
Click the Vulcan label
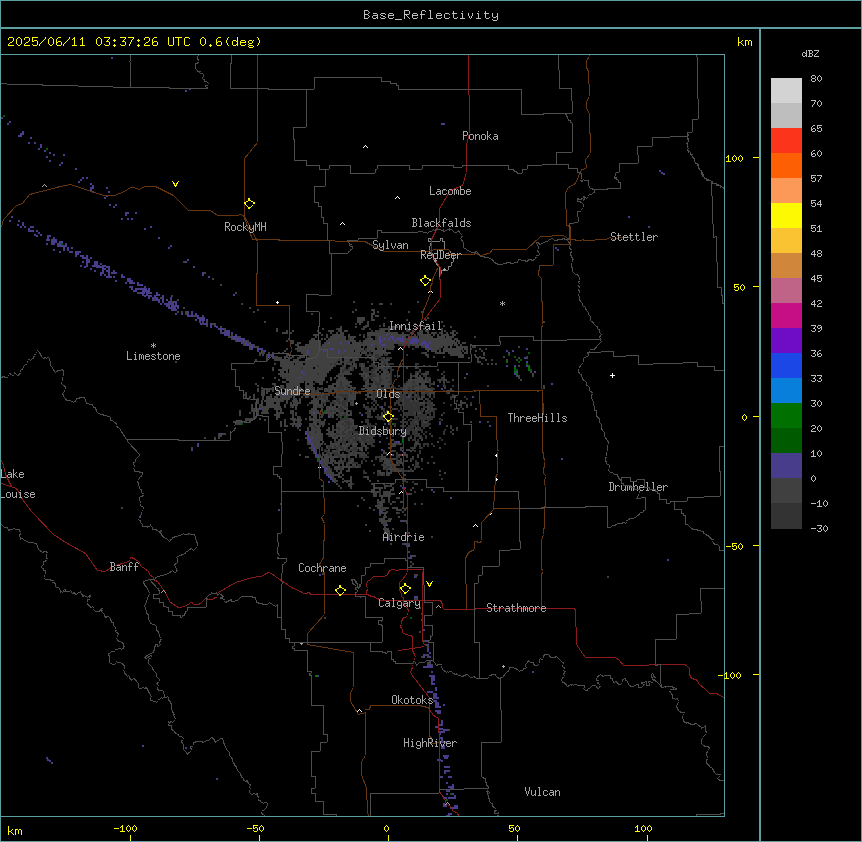pos(543,792)
